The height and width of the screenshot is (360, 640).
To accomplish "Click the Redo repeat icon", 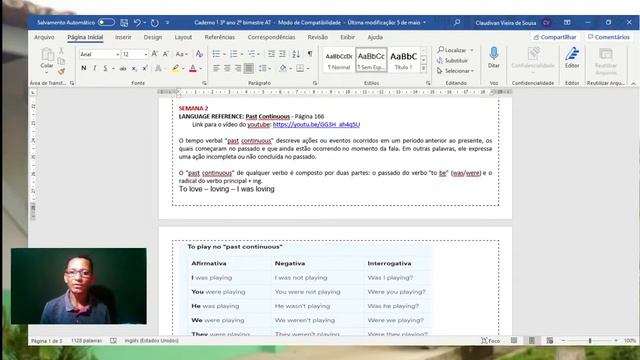I will coord(155,23).
